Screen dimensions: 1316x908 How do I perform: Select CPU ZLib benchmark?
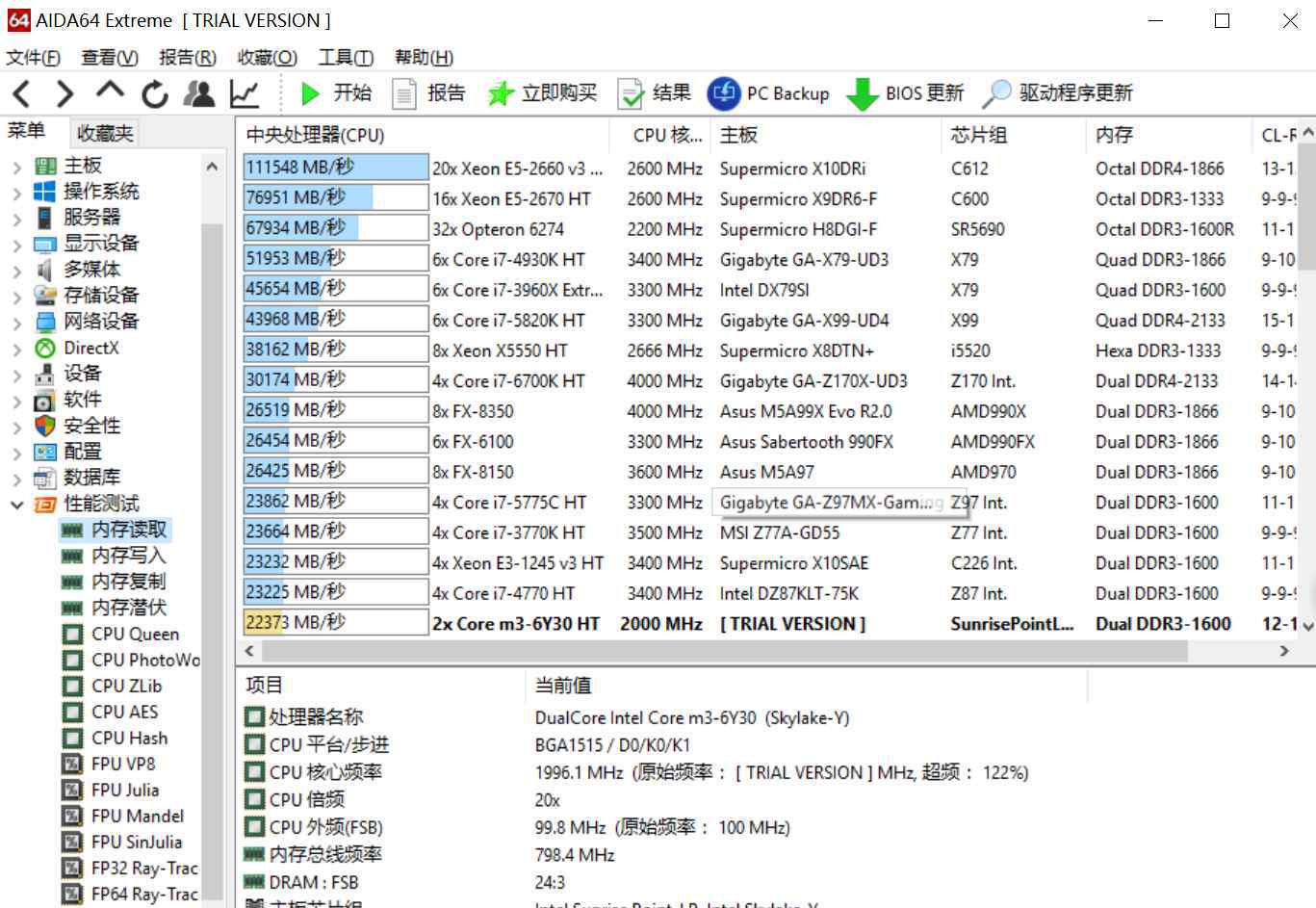tap(113, 686)
